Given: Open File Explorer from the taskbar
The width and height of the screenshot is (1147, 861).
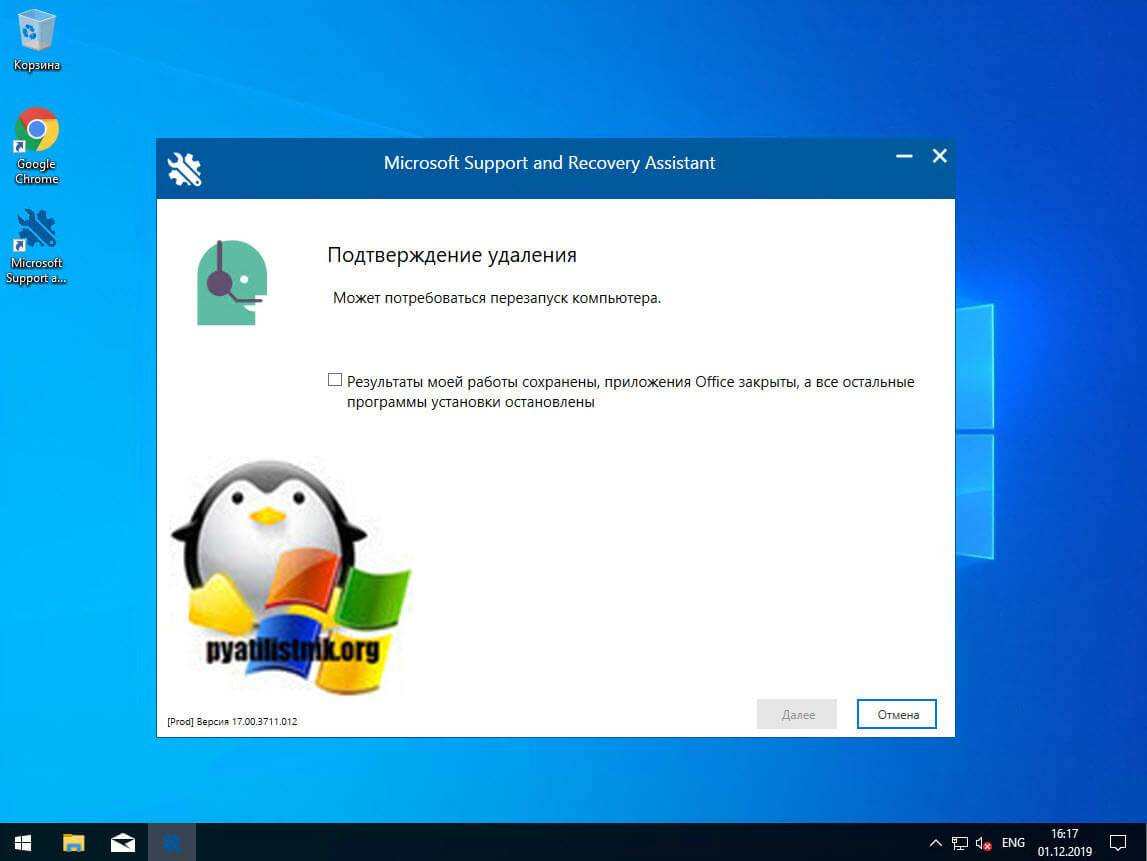Looking at the screenshot, I should (72, 843).
